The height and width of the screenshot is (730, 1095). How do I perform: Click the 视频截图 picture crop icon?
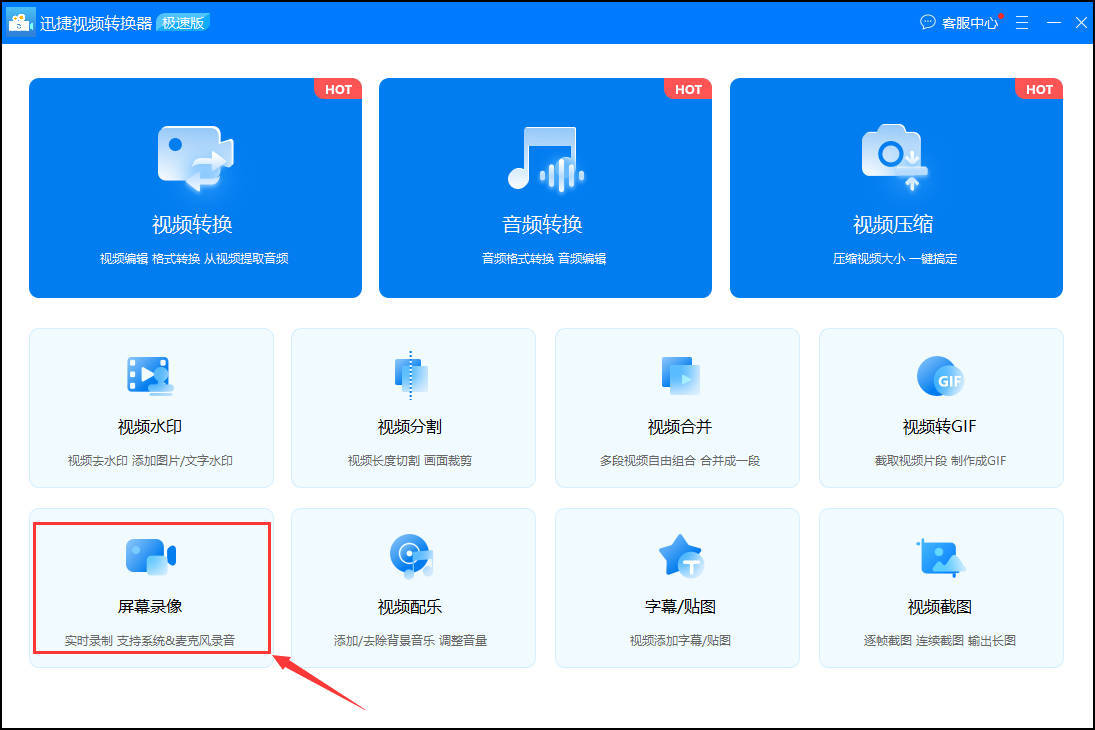tap(940, 557)
